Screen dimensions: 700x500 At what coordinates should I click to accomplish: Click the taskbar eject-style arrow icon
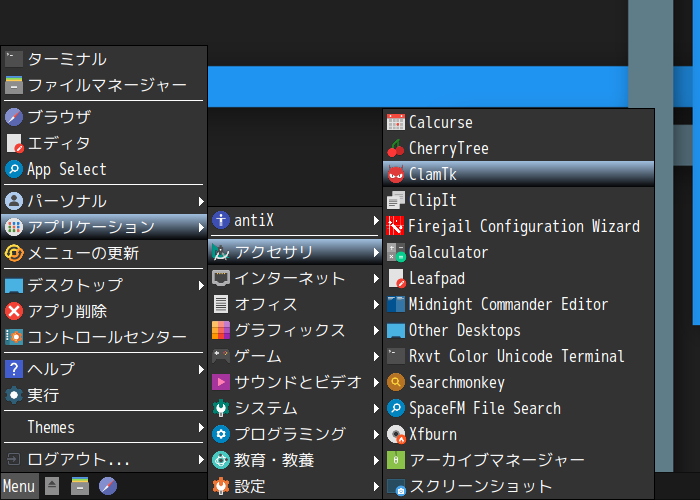pos(52,486)
